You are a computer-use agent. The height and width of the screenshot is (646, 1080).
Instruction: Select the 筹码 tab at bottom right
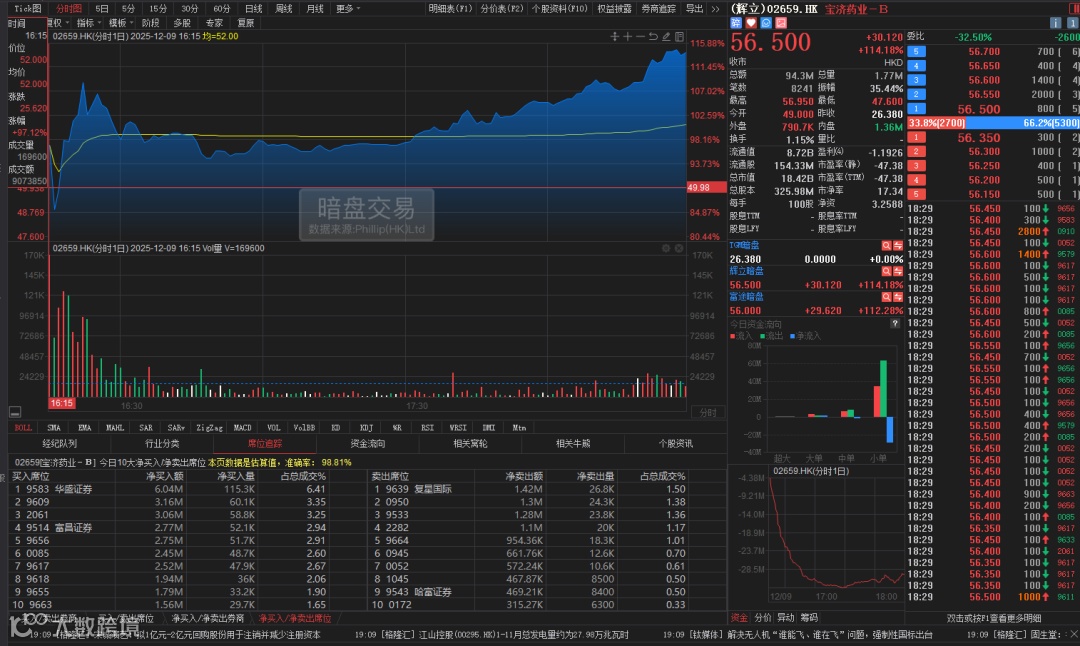tap(809, 618)
